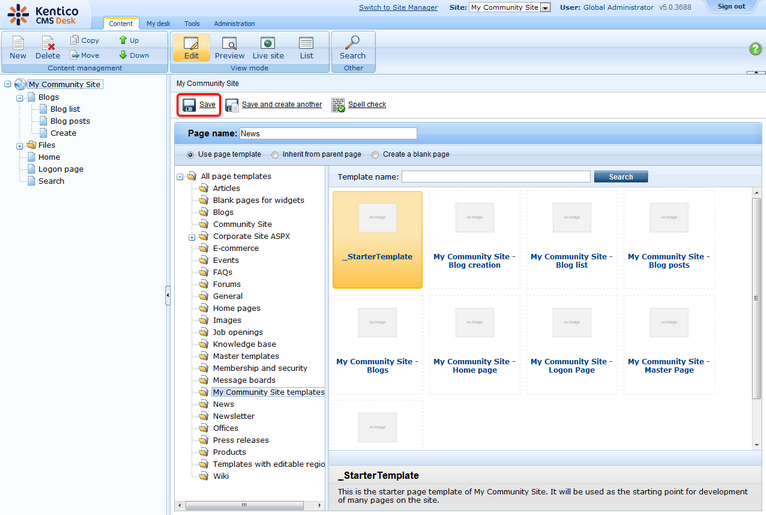Select the _StarterTemplate thumbnail

coord(377,239)
